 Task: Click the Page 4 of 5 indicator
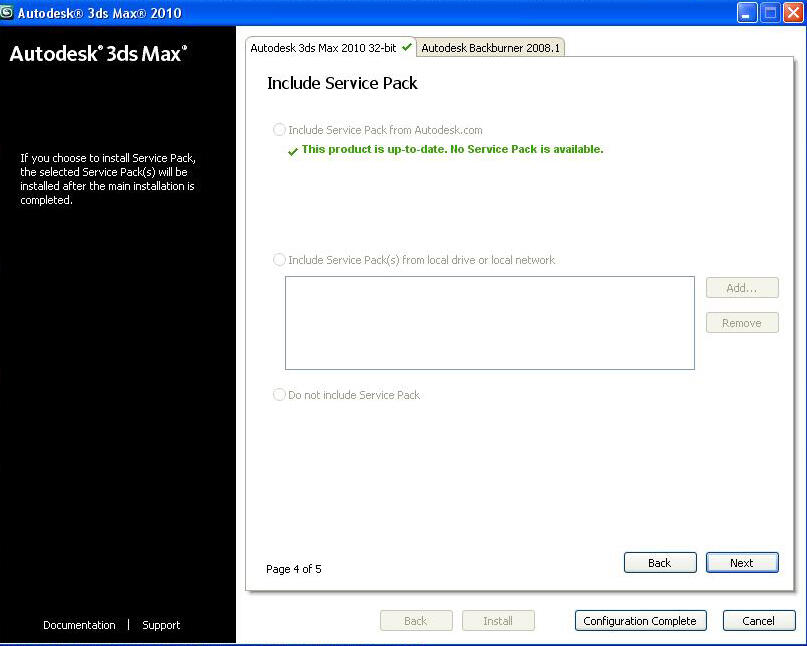point(294,569)
